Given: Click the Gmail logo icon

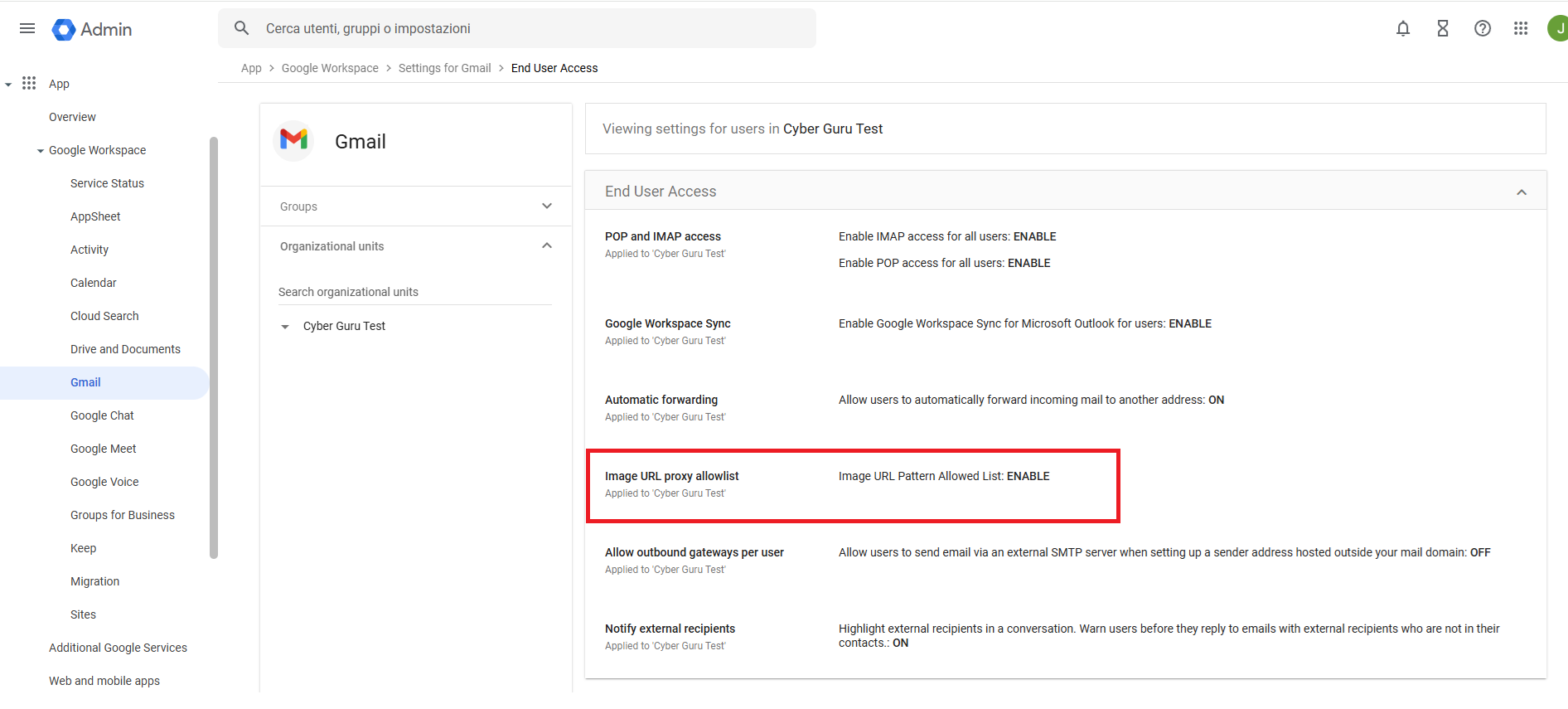Looking at the screenshot, I should tap(294, 140).
